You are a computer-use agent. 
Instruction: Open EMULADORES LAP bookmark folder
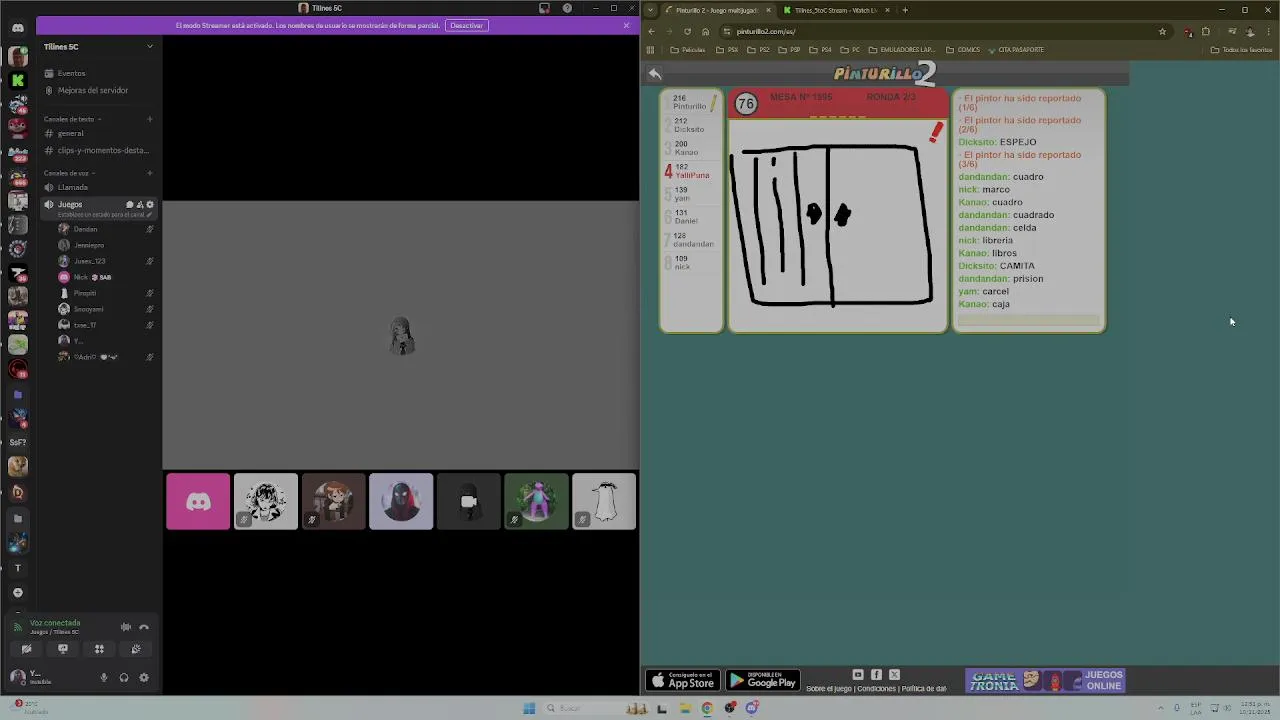(902, 49)
